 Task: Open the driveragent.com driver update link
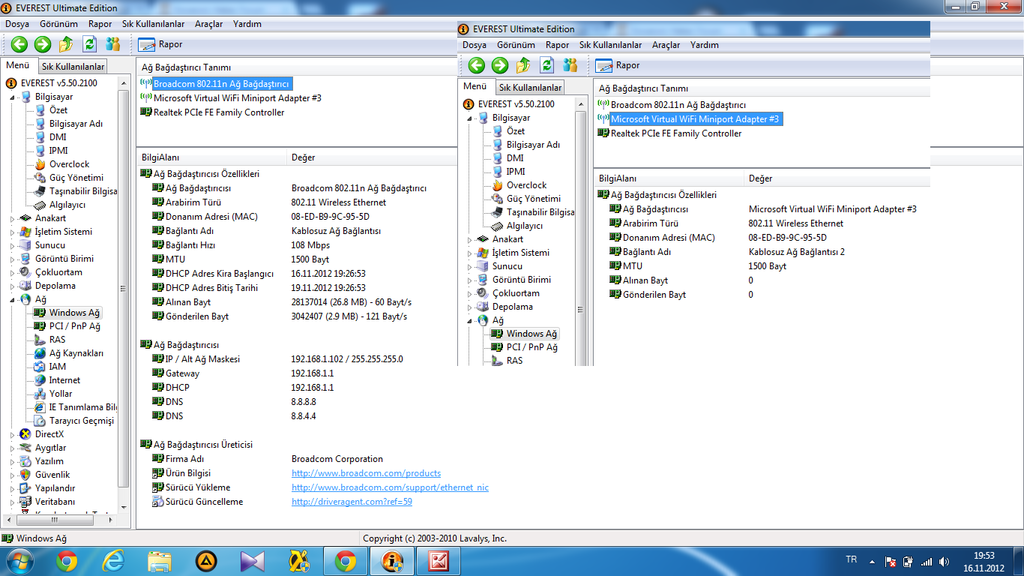coord(351,502)
